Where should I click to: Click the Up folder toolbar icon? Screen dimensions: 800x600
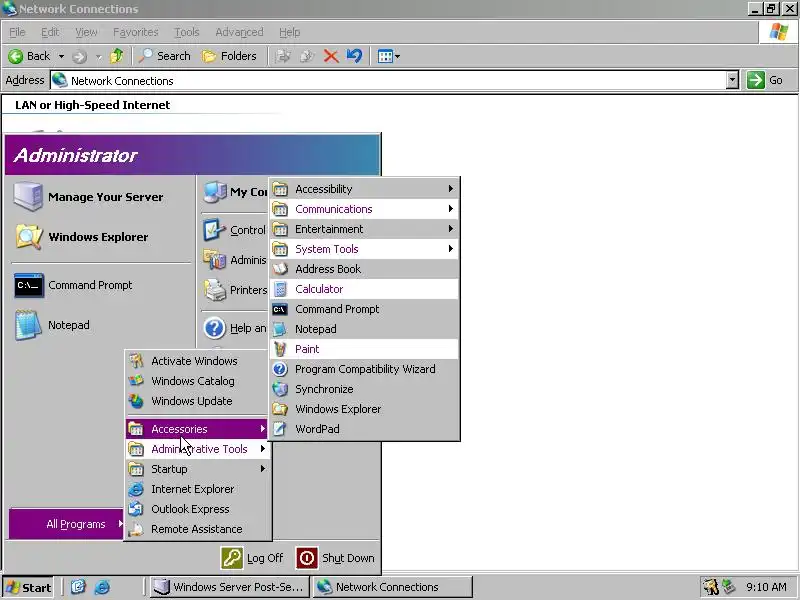coord(116,56)
